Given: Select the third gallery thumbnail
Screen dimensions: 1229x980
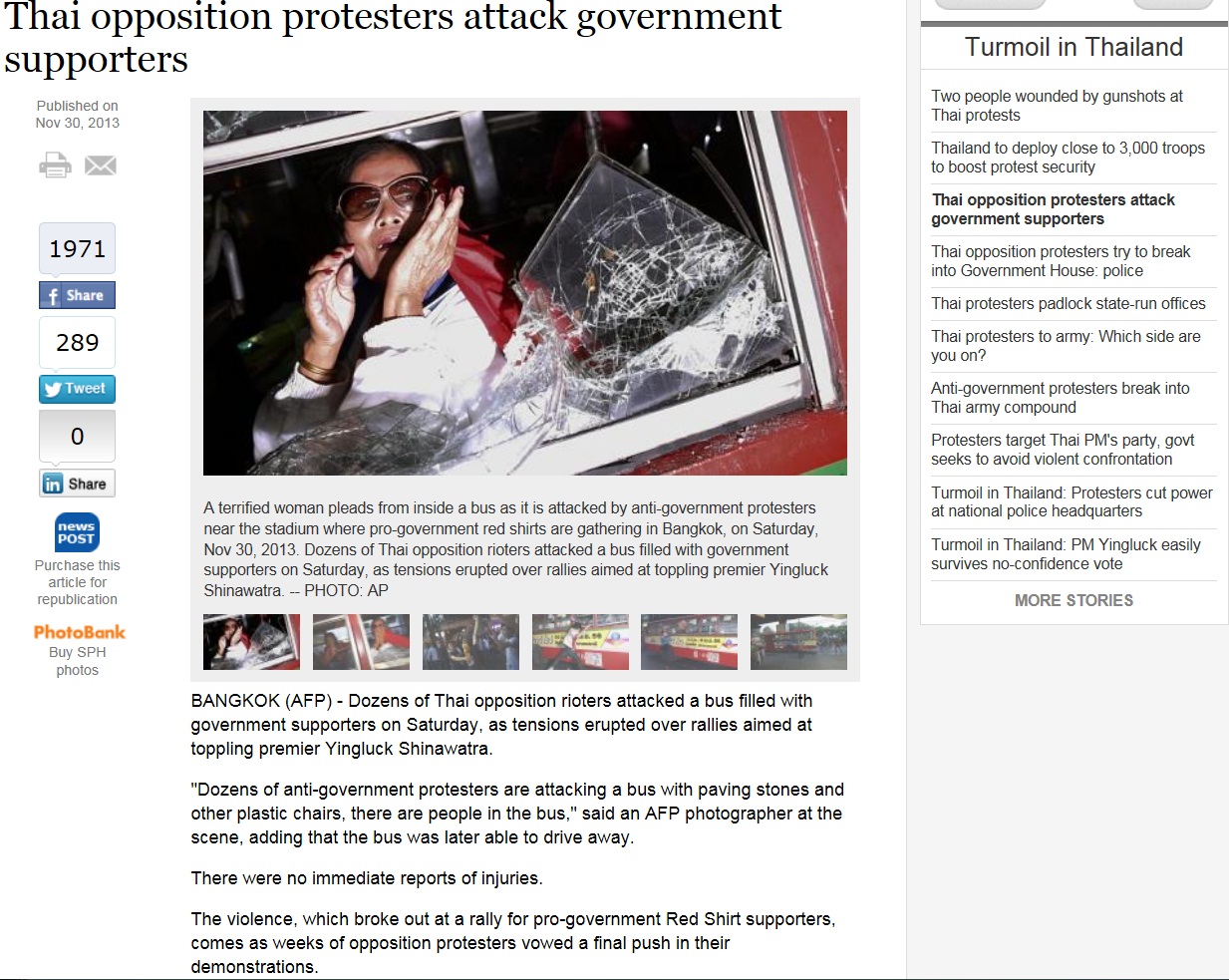Looking at the screenshot, I should (470, 641).
